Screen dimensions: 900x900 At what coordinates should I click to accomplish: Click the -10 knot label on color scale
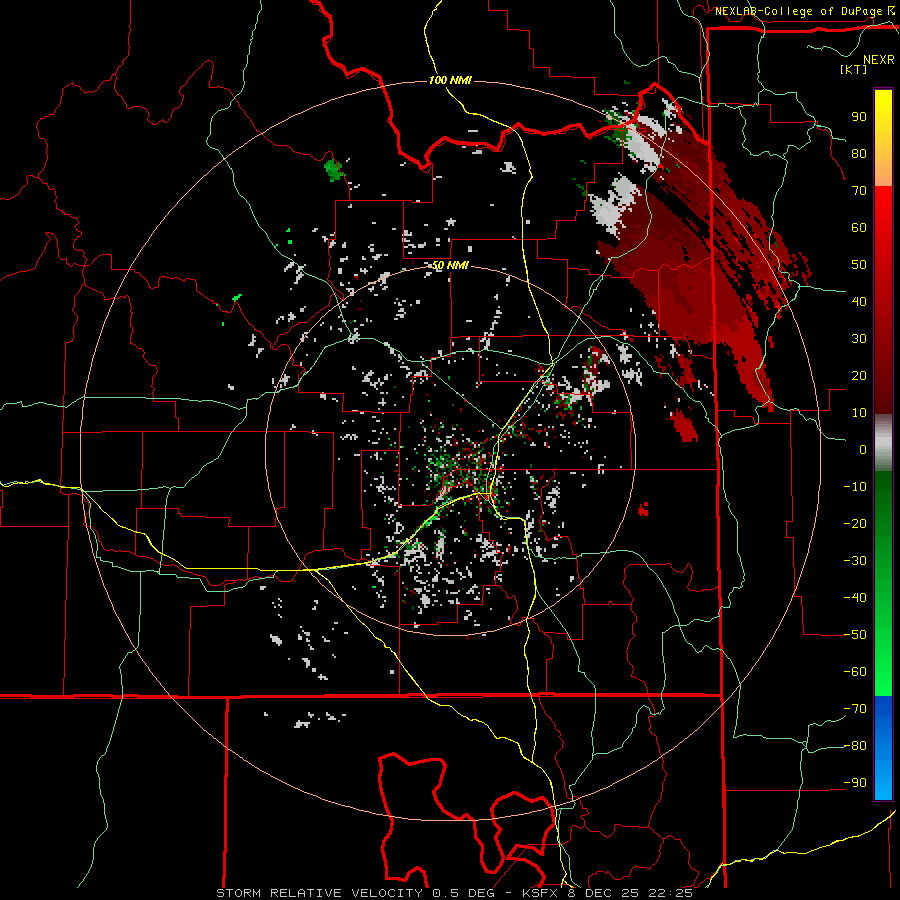(855, 487)
